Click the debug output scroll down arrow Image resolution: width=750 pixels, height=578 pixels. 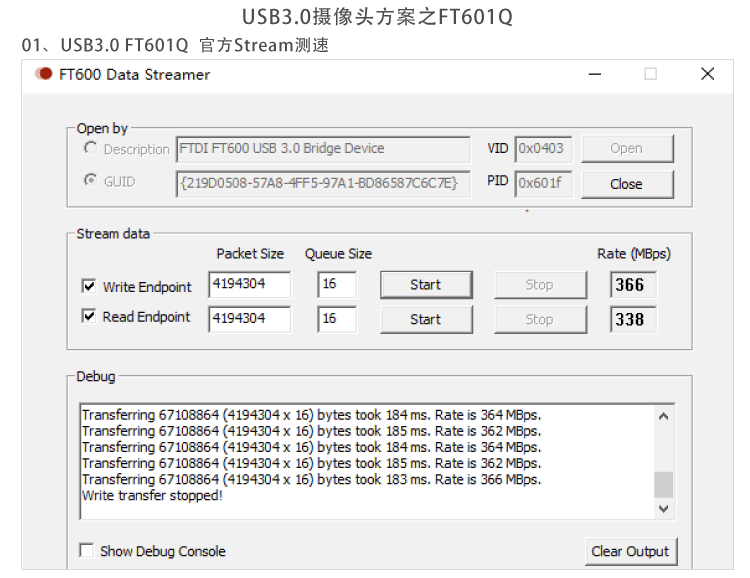point(663,508)
